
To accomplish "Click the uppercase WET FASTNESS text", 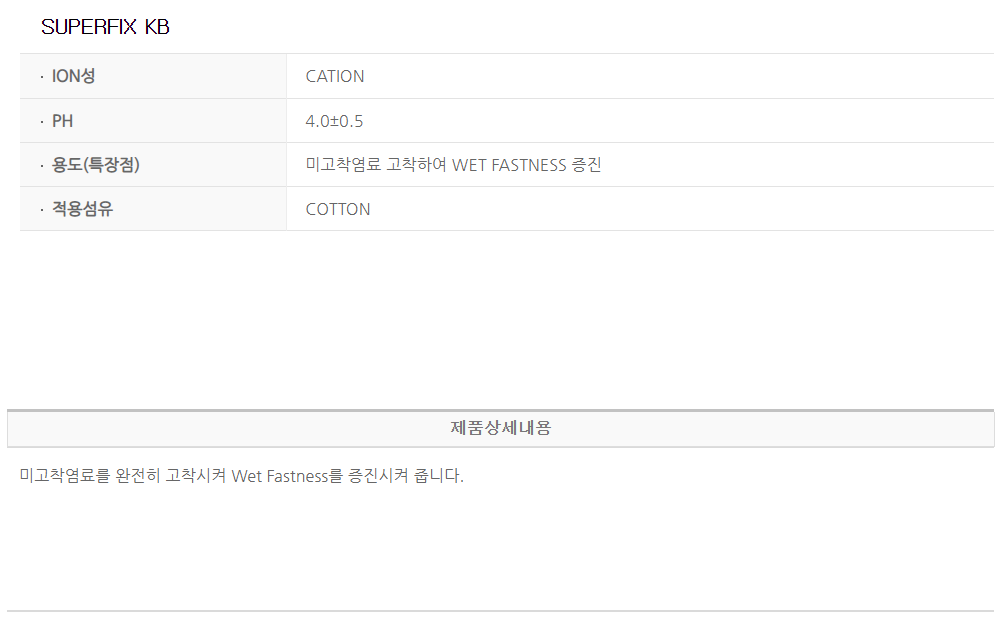I will [x=509, y=165].
